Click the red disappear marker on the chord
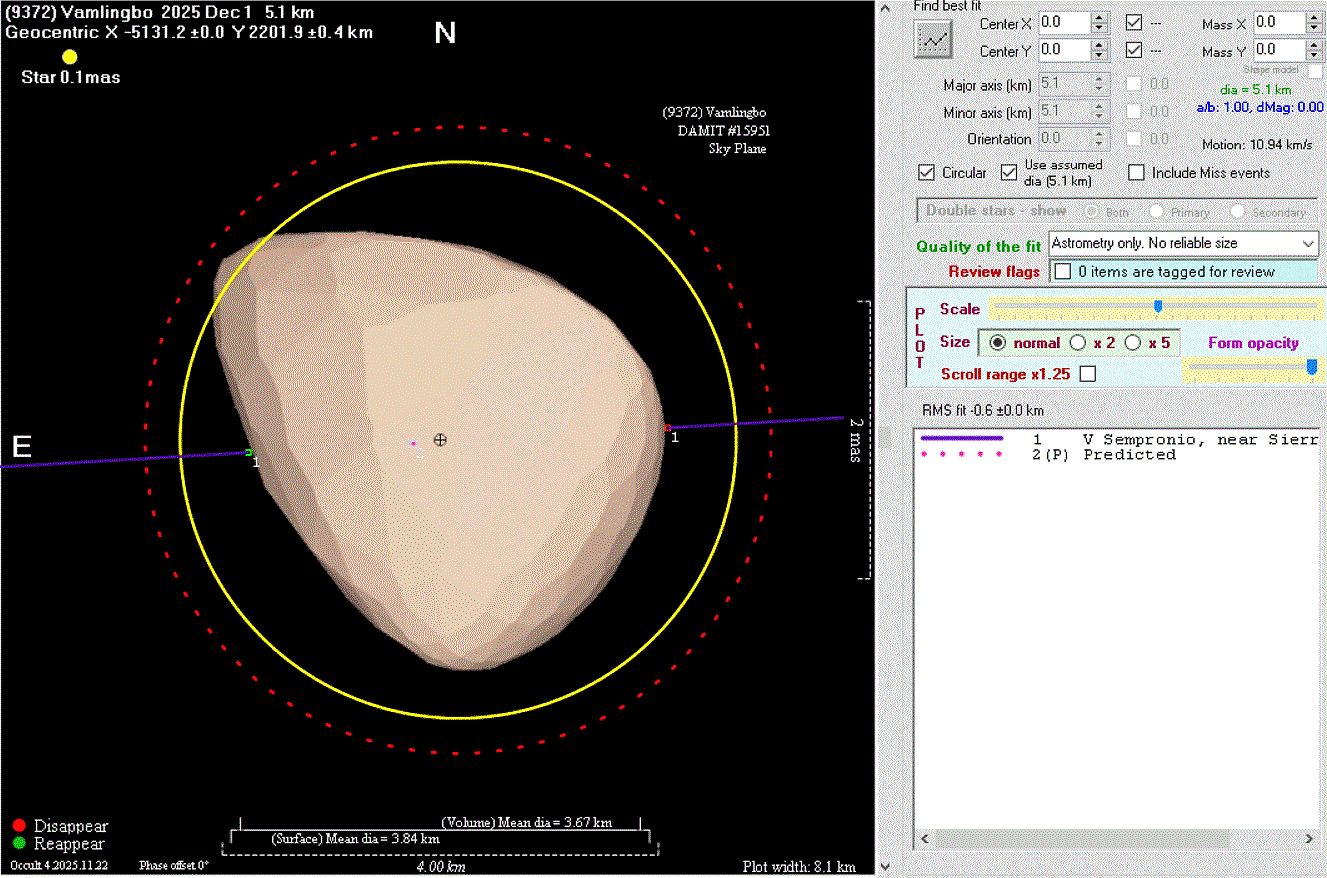 point(668,428)
